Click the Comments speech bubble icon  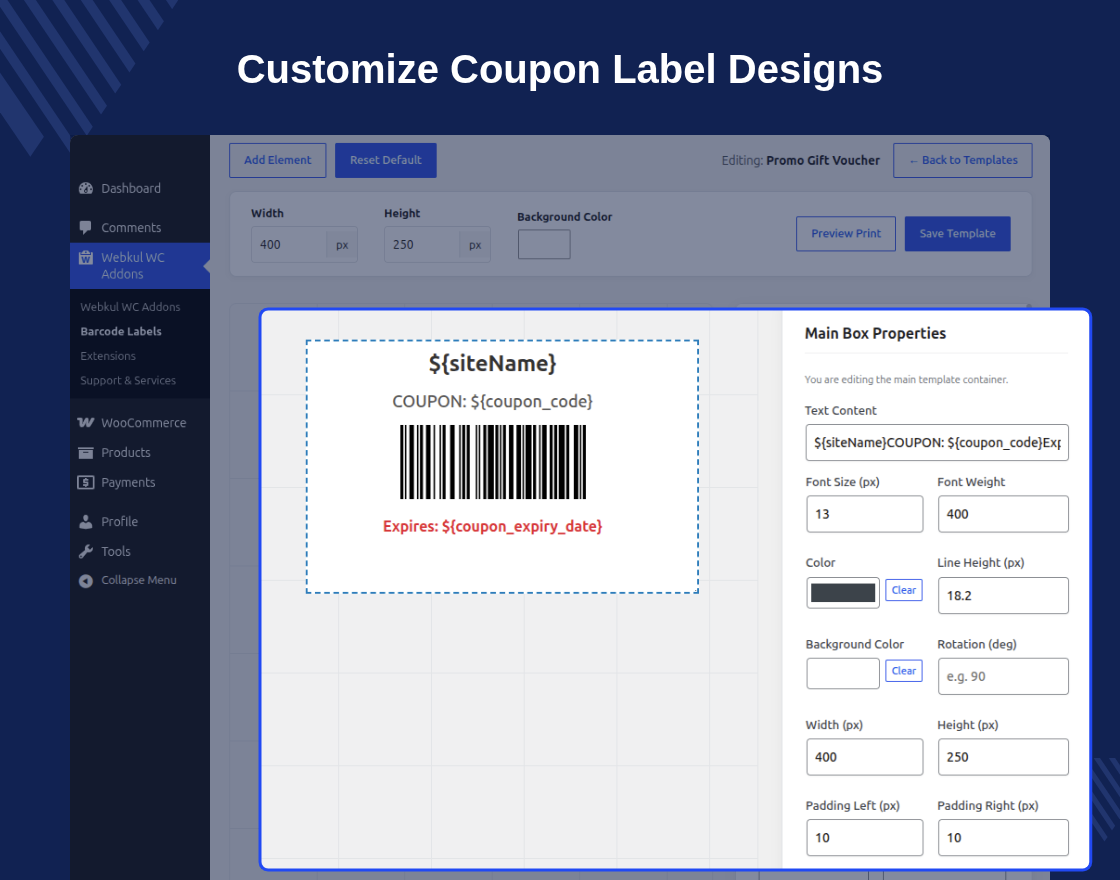click(x=86, y=228)
